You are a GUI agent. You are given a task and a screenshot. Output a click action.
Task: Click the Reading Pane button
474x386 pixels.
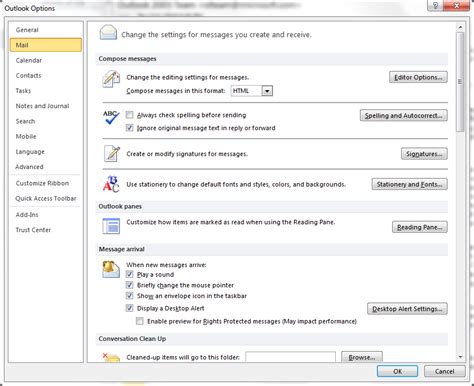coord(420,227)
